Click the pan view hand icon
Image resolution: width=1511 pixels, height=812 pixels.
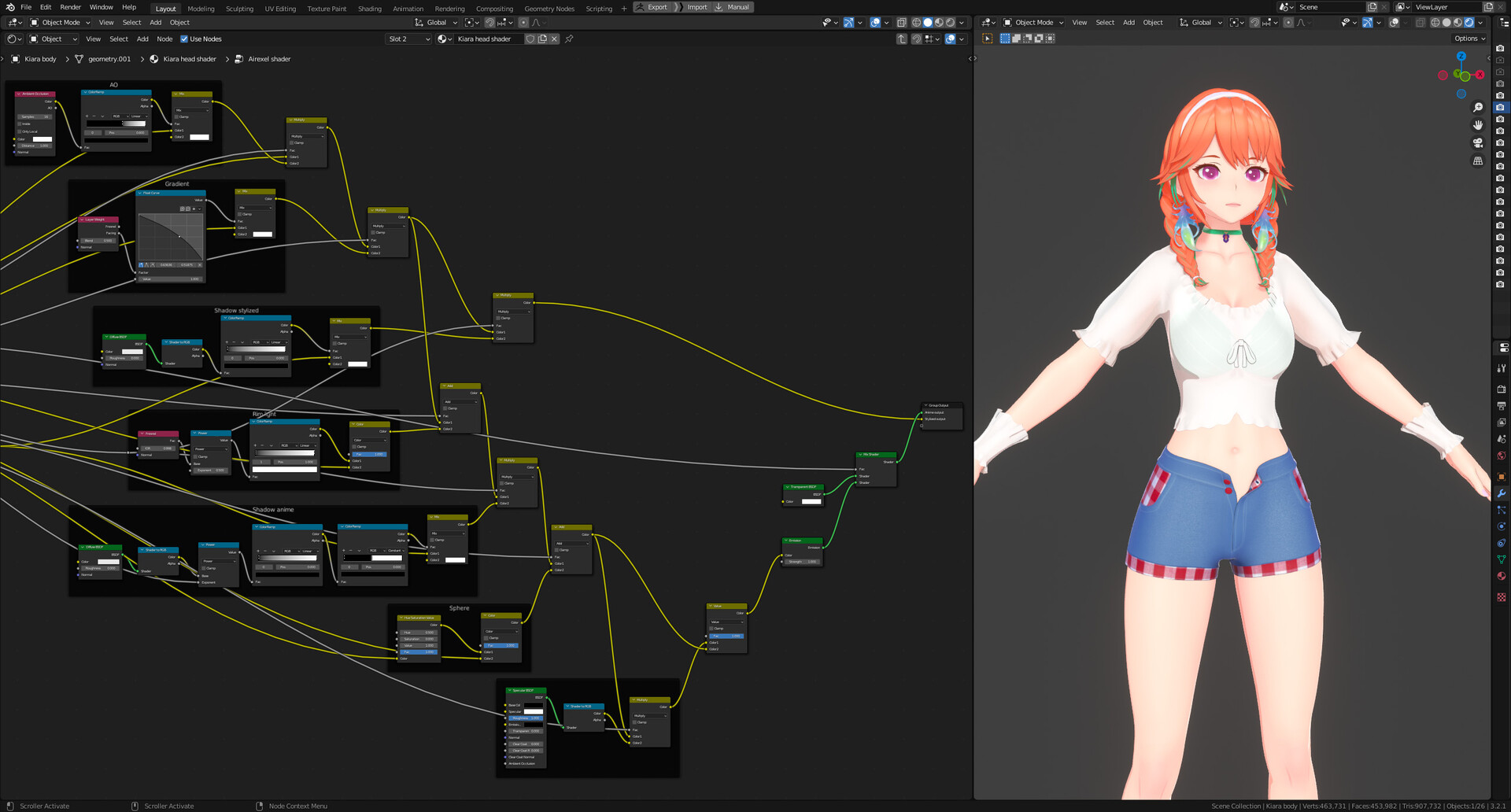click(x=1478, y=125)
